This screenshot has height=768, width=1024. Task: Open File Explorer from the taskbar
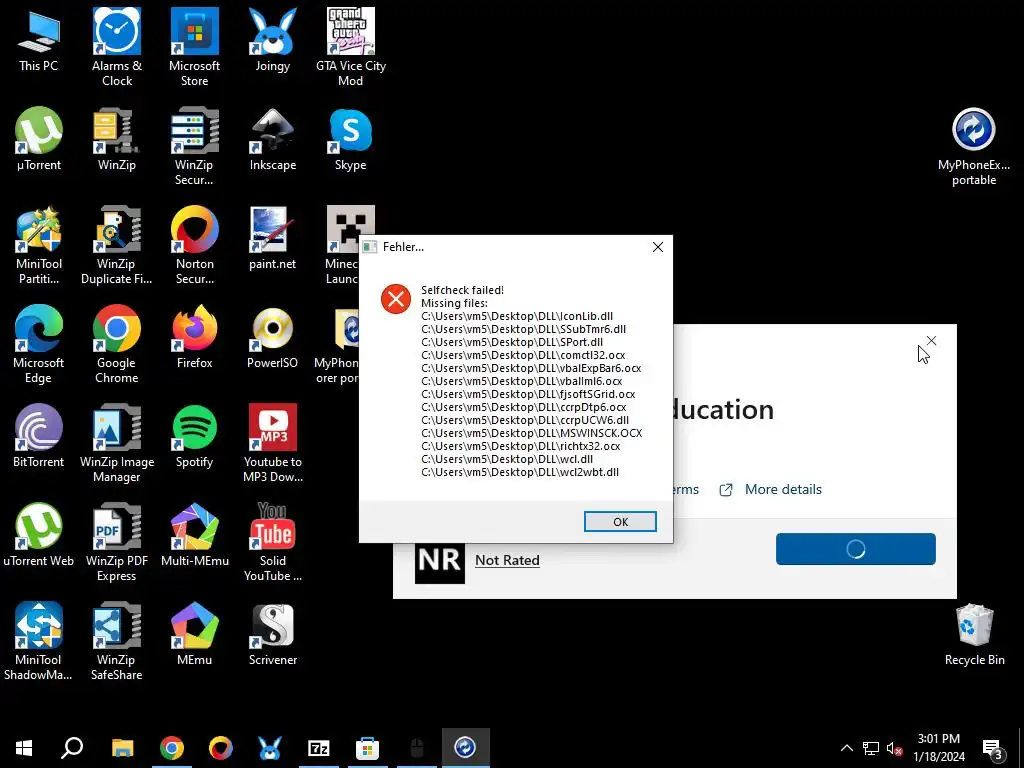click(122, 748)
